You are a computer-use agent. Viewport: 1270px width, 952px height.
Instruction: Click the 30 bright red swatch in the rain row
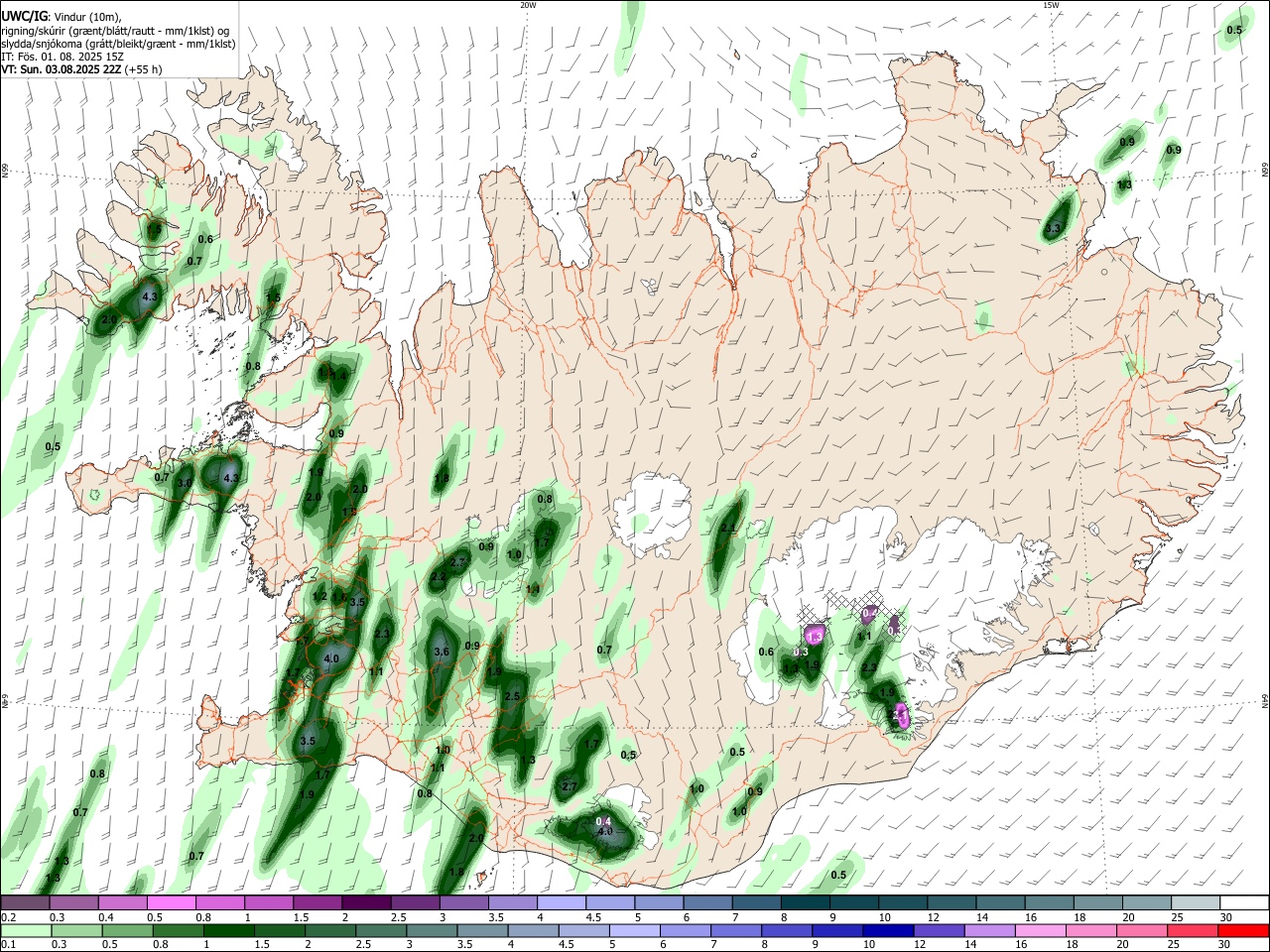tap(1244, 930)
